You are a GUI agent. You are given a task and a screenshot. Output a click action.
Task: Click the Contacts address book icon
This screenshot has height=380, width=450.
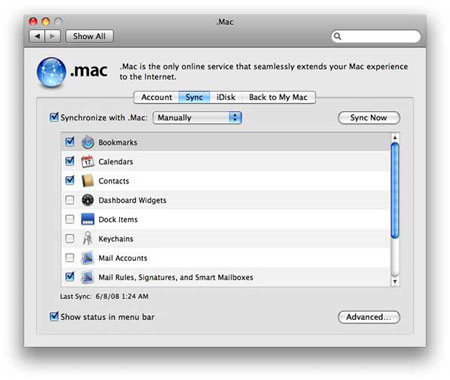(88, 181)
